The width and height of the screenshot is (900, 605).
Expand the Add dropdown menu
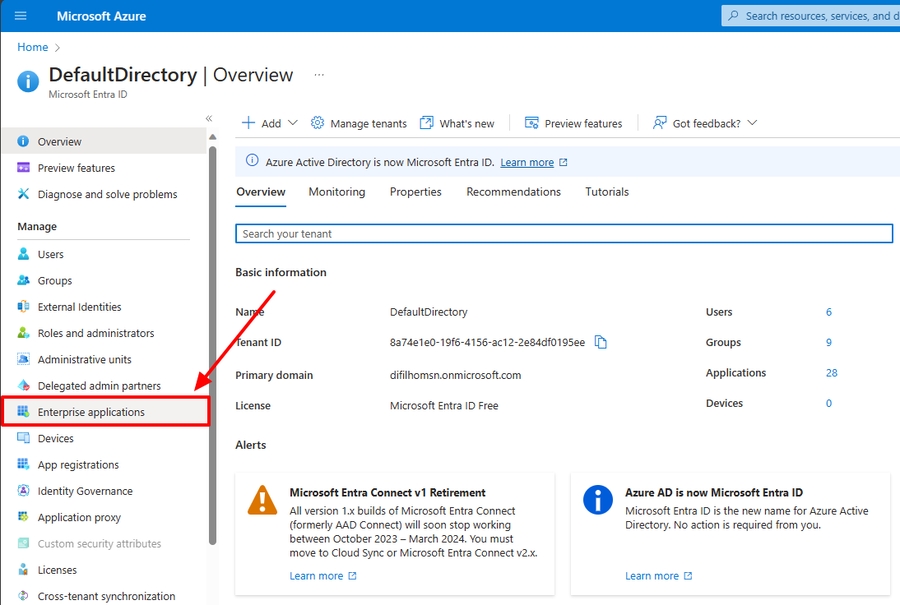tap(292, 123)
